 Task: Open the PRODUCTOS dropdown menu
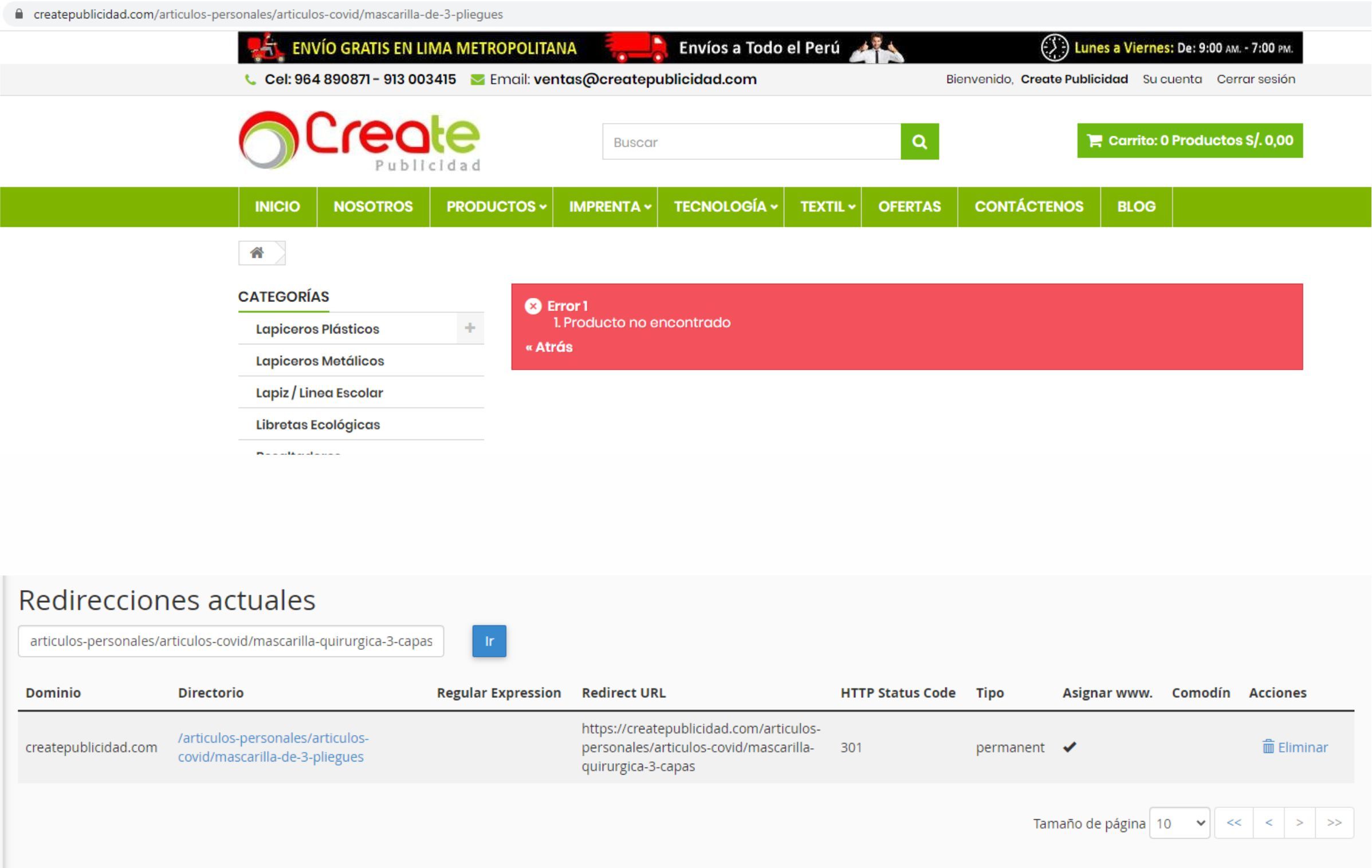click(x=496, y=207)
